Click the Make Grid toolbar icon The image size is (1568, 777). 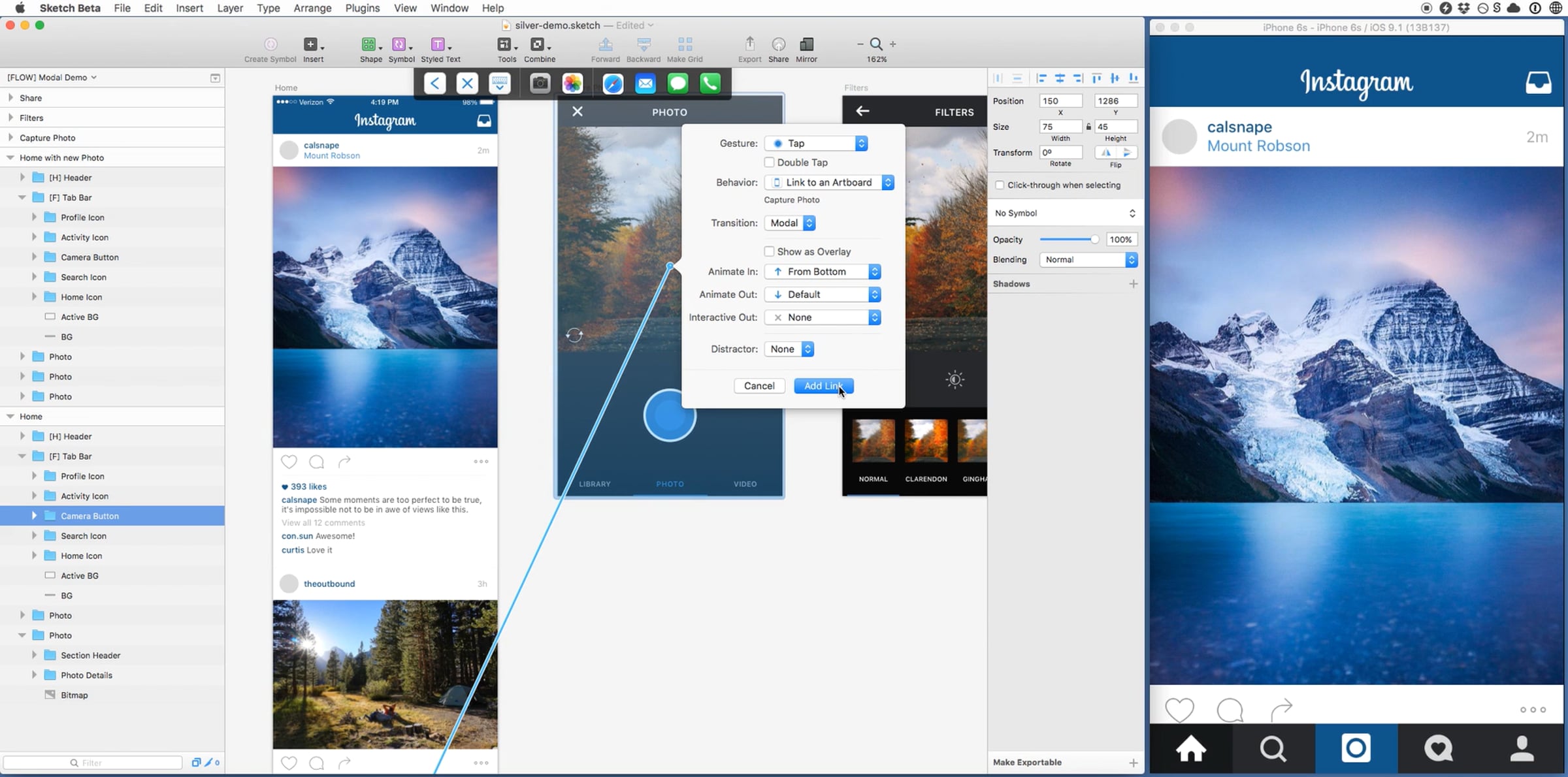(x=685, y=44)
